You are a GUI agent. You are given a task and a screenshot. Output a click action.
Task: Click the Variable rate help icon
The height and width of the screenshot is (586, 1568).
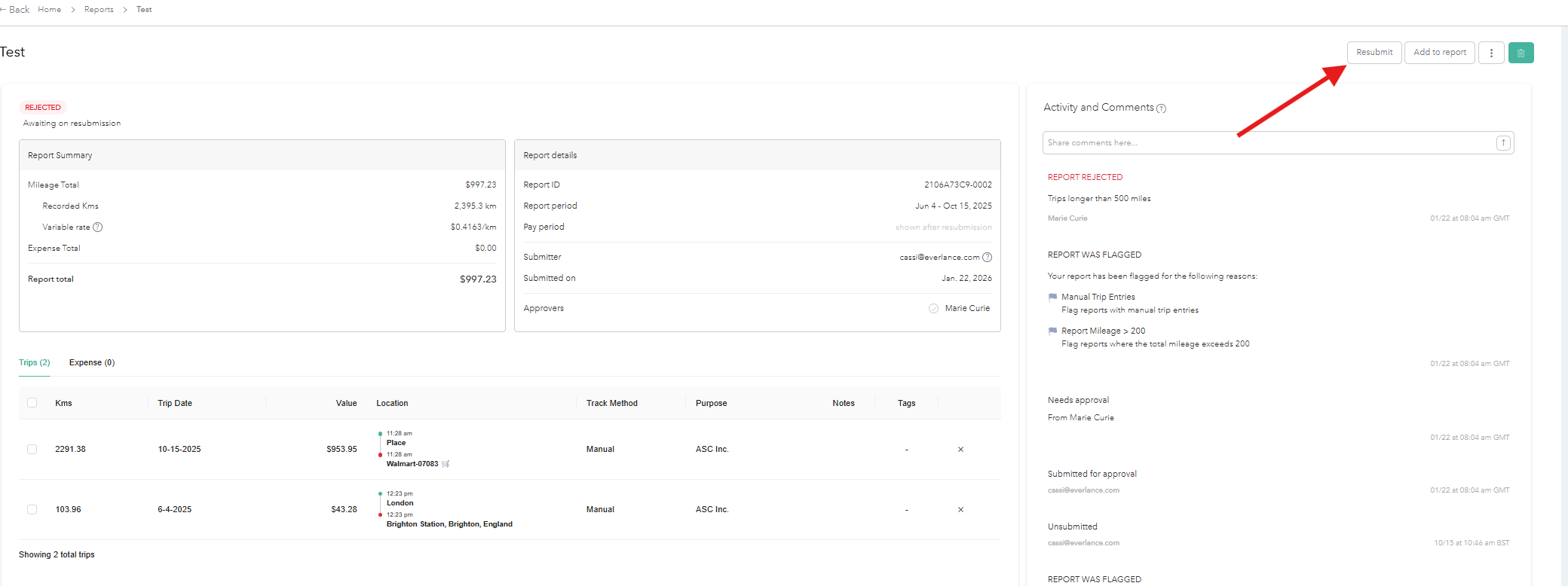(x=98, y=227)
